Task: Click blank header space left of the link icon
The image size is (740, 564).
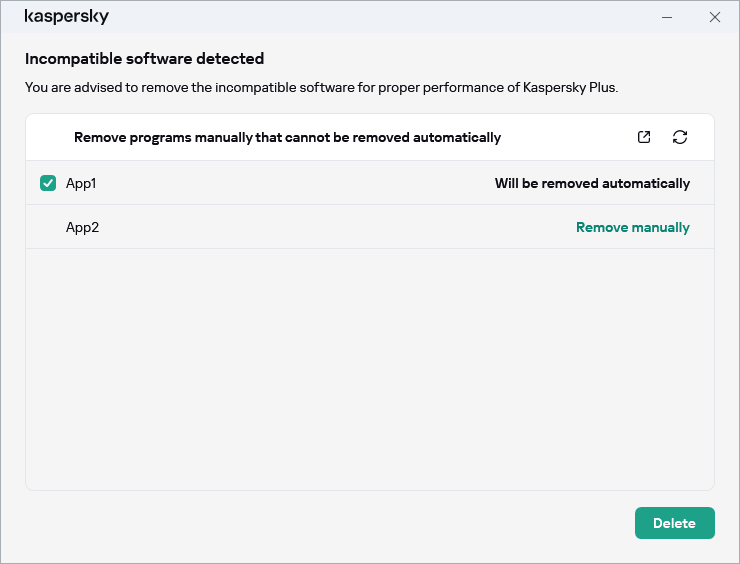Action: tap(570, 137)
